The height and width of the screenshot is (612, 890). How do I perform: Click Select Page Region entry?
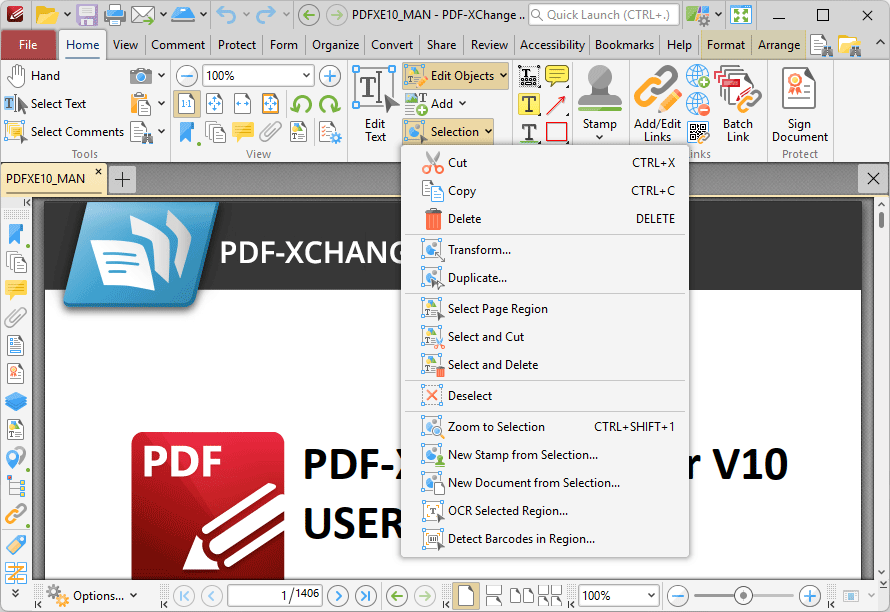(545, 309)
